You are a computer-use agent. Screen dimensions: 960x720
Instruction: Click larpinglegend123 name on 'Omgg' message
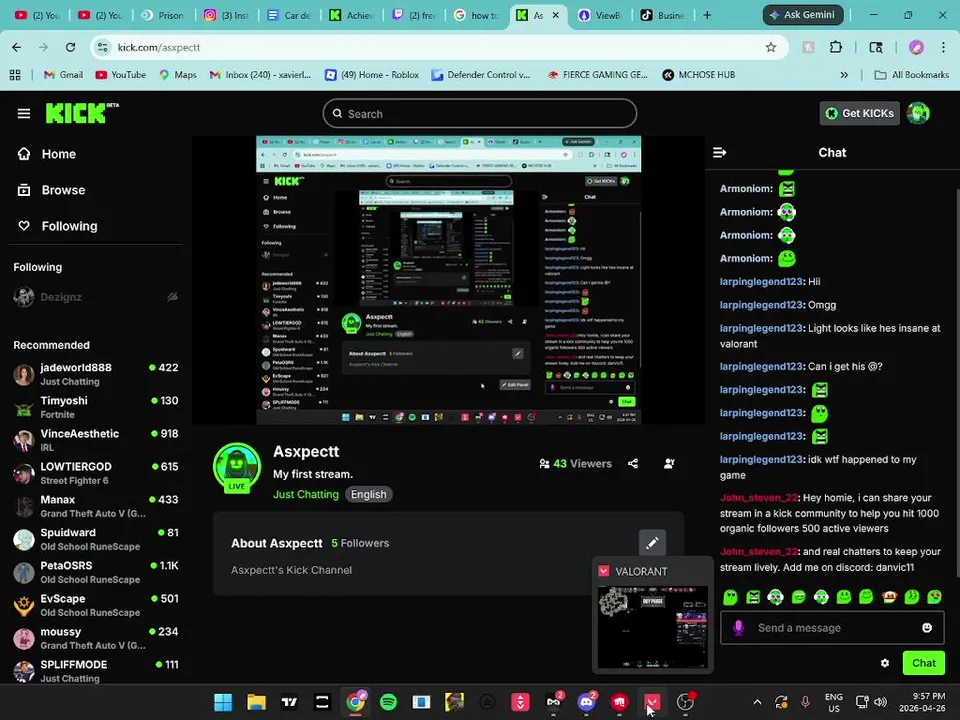pos(761,305)
